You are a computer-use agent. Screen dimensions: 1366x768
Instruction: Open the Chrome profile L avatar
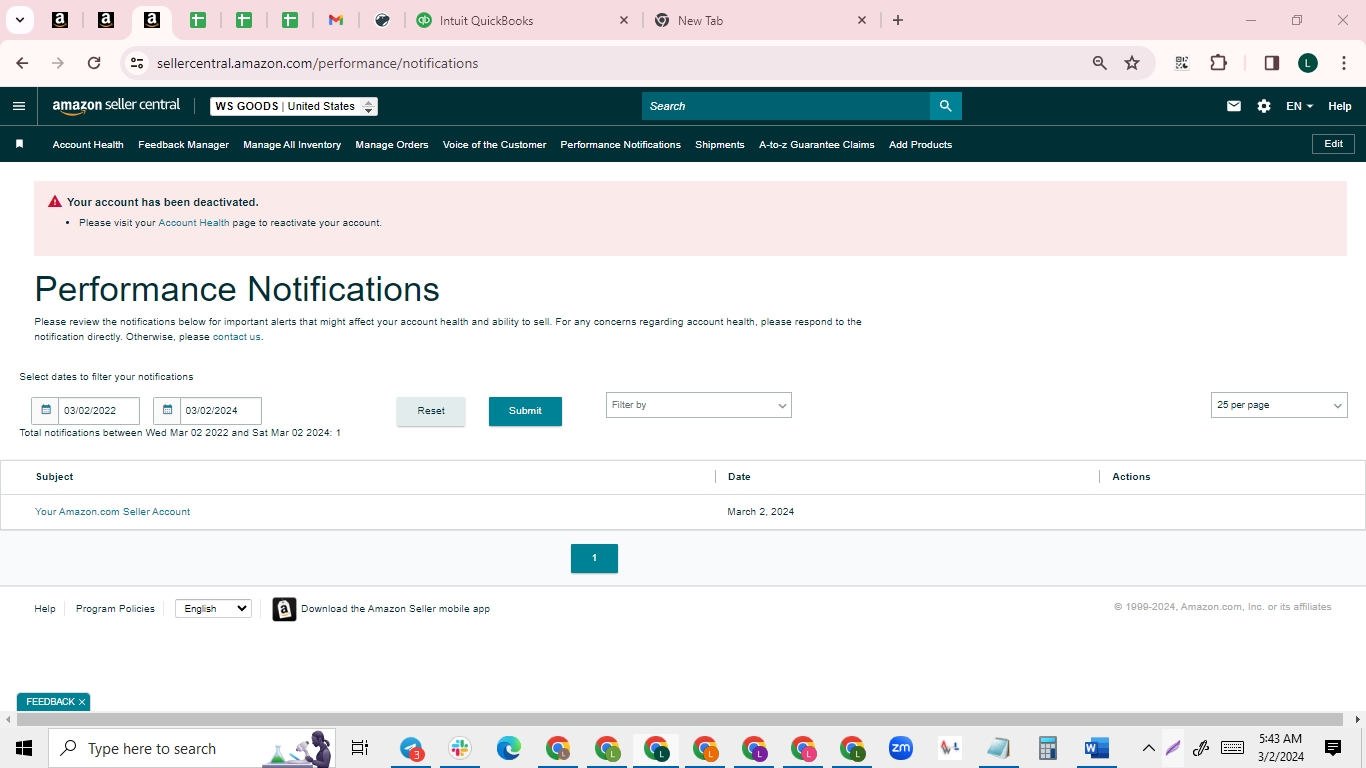click(x=1308, y=63)
